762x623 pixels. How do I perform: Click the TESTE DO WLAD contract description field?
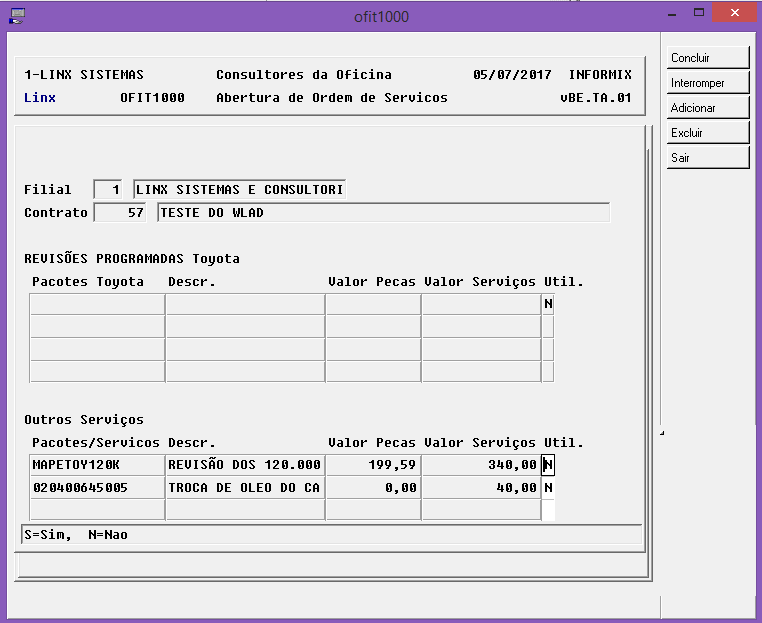[383, 212]
